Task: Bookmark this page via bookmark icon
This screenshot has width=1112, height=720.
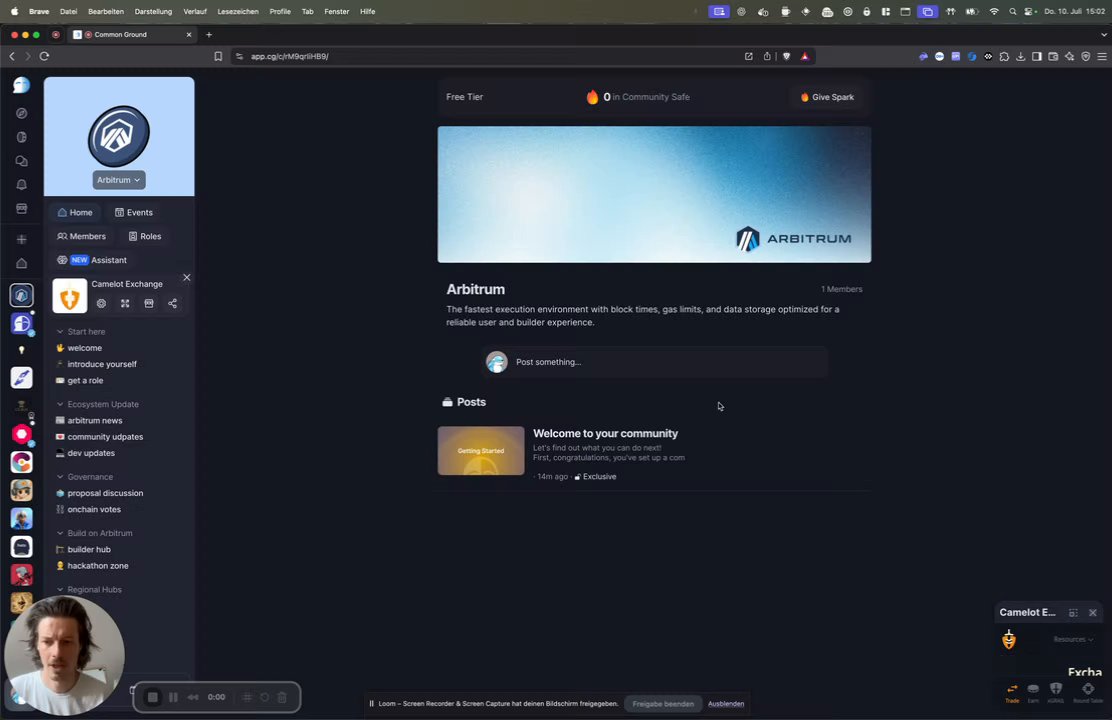Action: (x=218, y=56)
